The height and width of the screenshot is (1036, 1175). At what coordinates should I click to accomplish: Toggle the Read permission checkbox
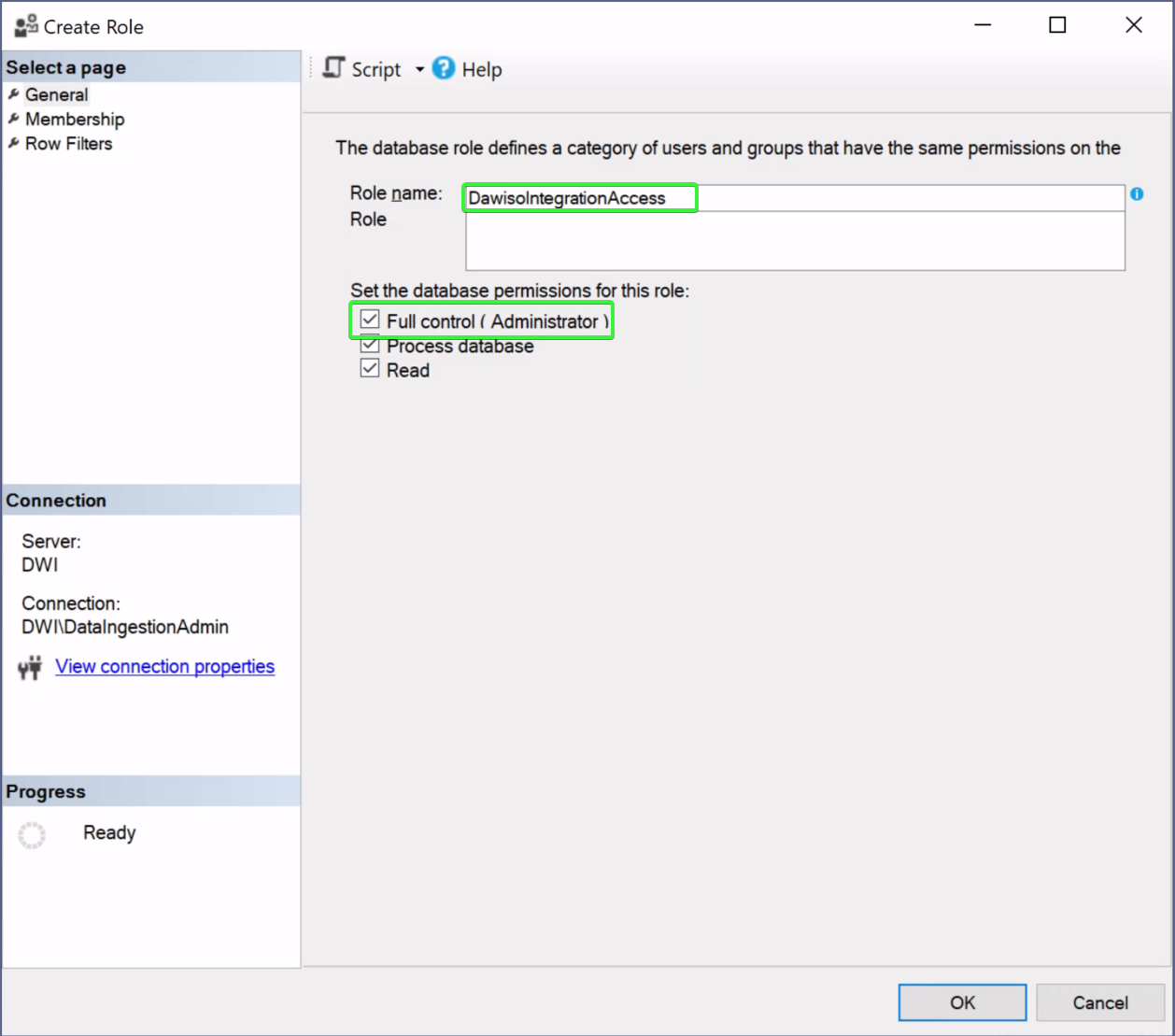coord(370,369)
